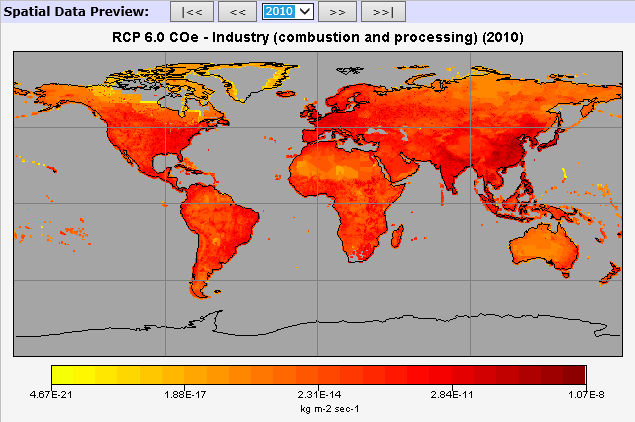Open the 2010 year dropdown
The height and width of the screenshot is (422, 635).
pos(287,11)
